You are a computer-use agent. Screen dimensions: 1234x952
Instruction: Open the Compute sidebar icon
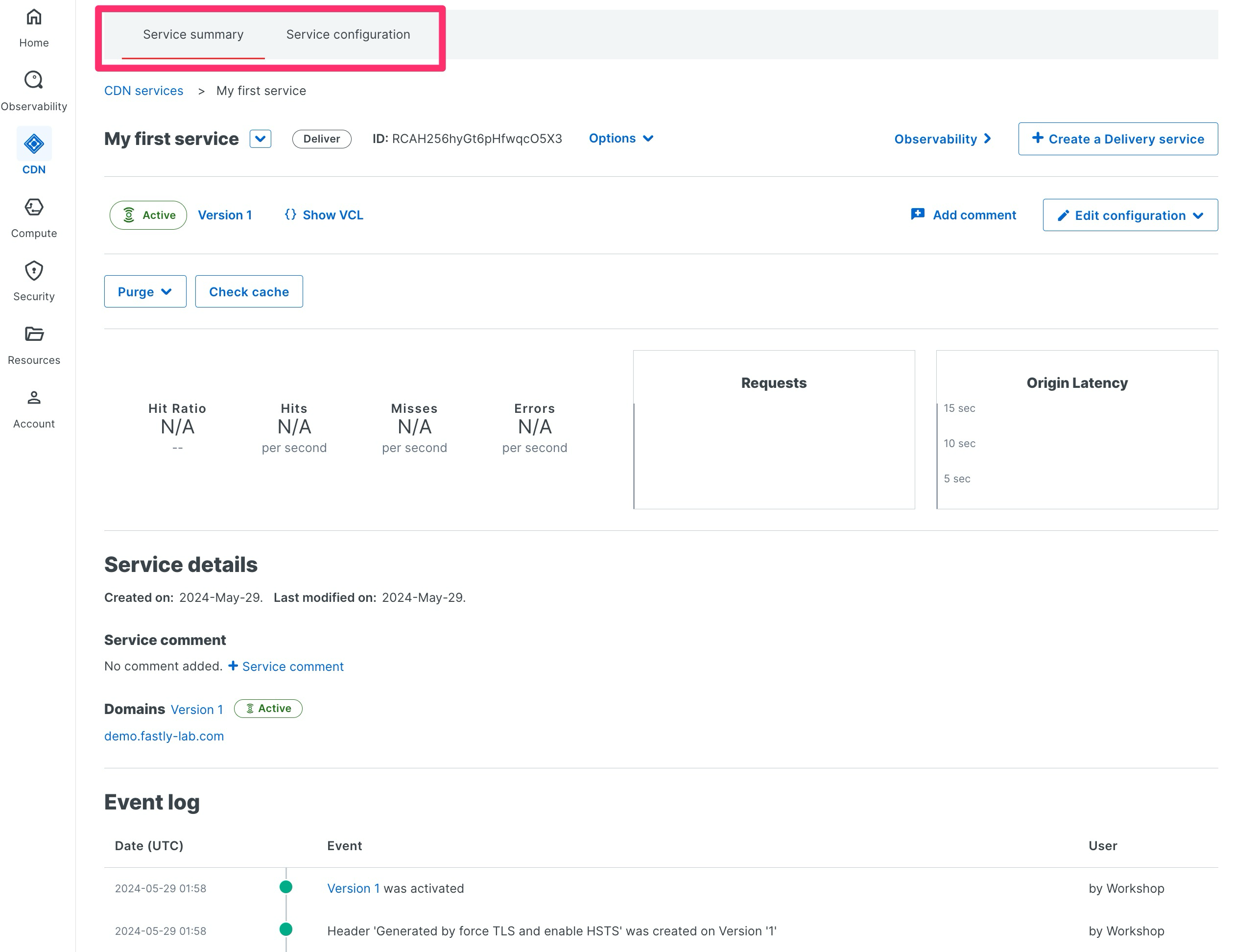(x=34, y=207)
